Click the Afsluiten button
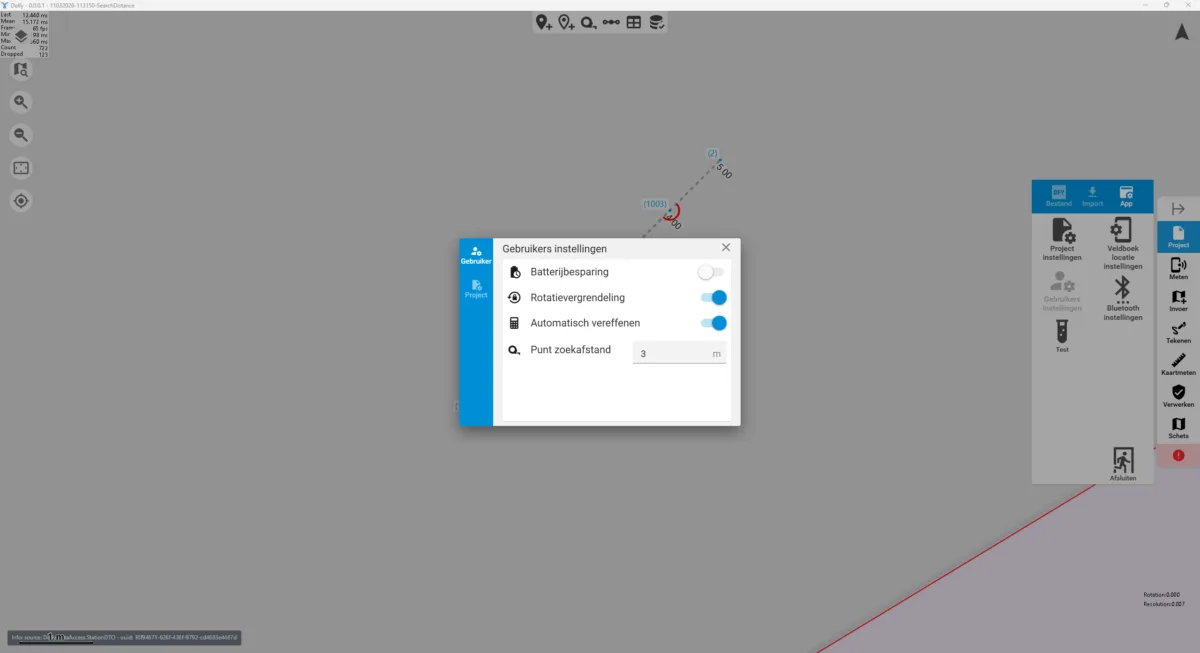 pyautogui.click(x=1123, y=462)
